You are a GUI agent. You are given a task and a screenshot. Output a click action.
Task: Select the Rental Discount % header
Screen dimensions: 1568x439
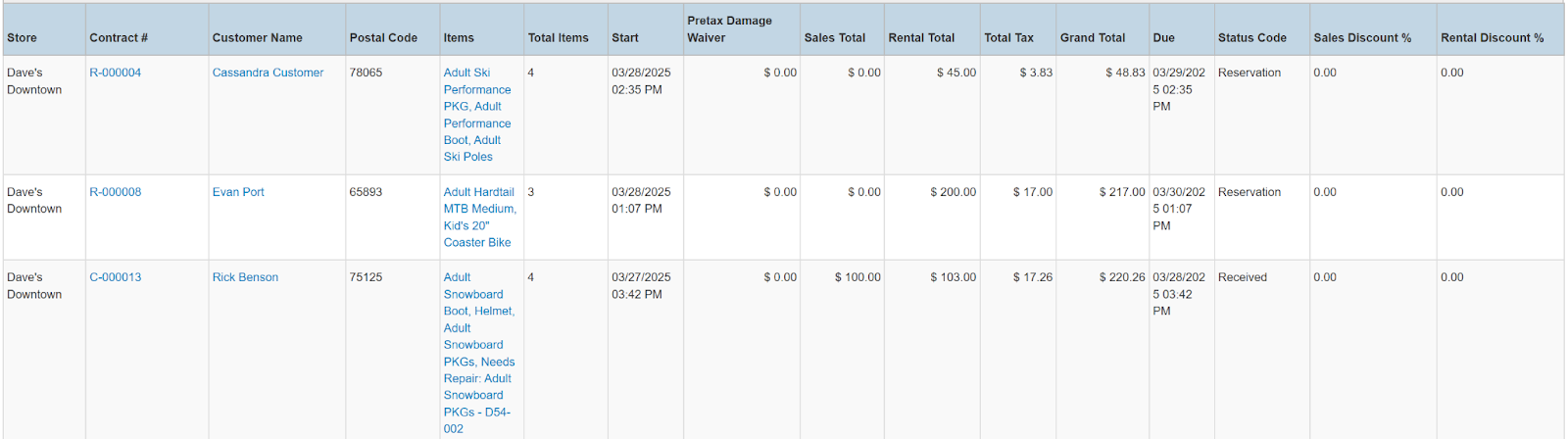pos(1492,38)
